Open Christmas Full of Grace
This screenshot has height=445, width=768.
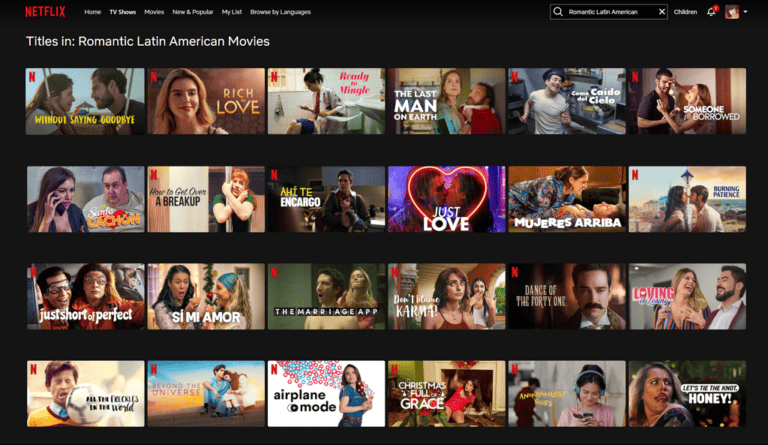[x=446, y=394]
